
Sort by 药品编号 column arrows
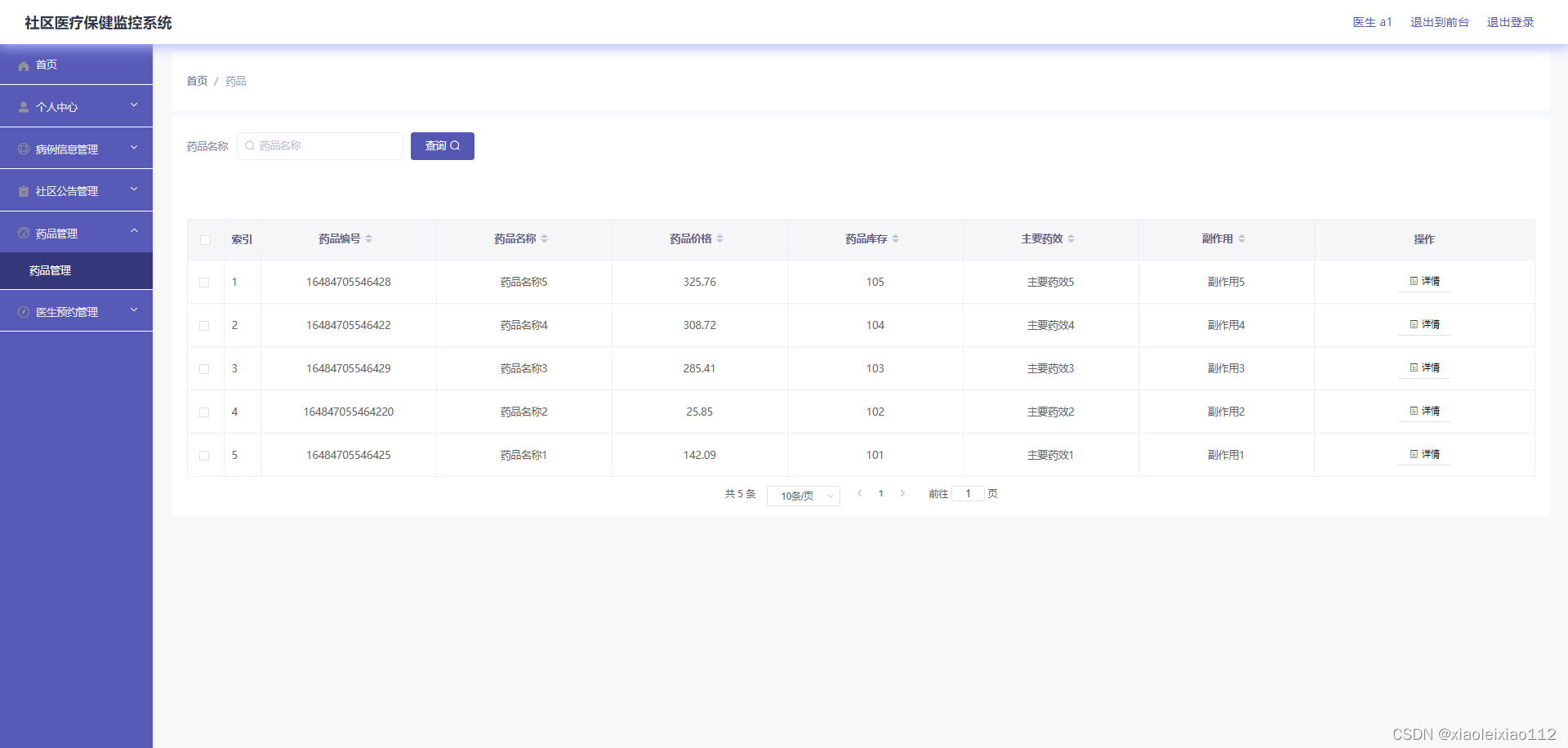tap(369, 238)
